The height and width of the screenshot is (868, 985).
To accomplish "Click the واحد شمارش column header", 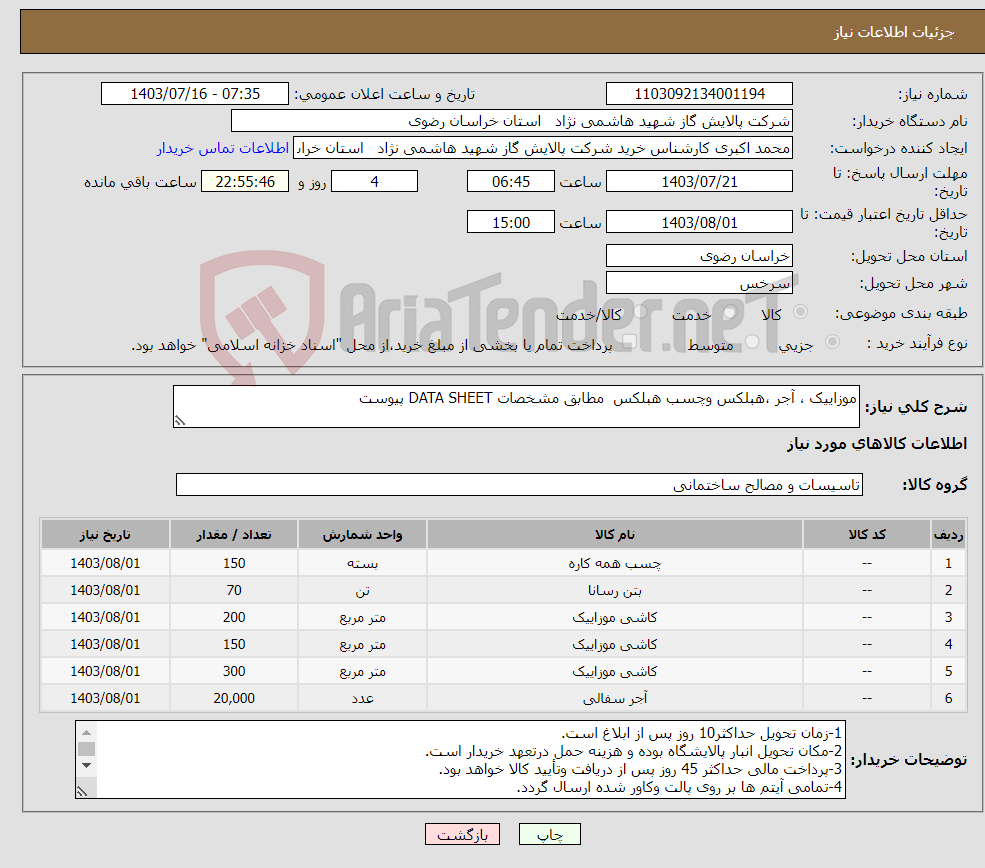I will [362, 534].
